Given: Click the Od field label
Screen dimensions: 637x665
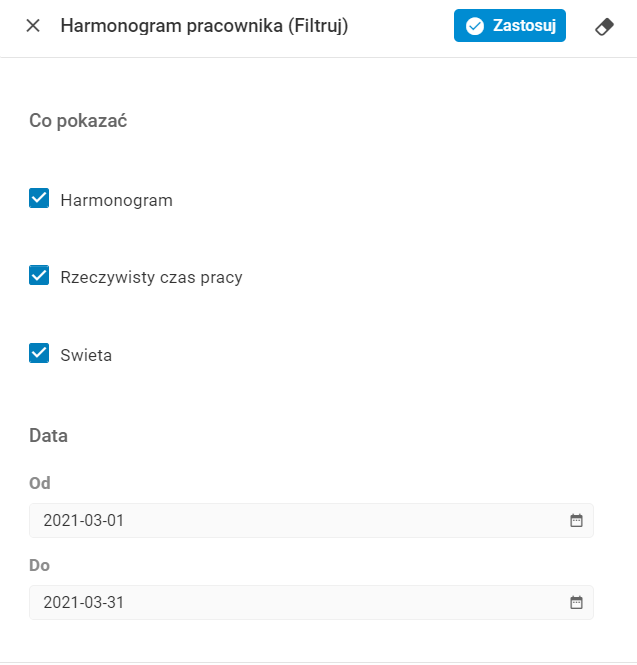Looking at the screenshot, I should 40,483.
